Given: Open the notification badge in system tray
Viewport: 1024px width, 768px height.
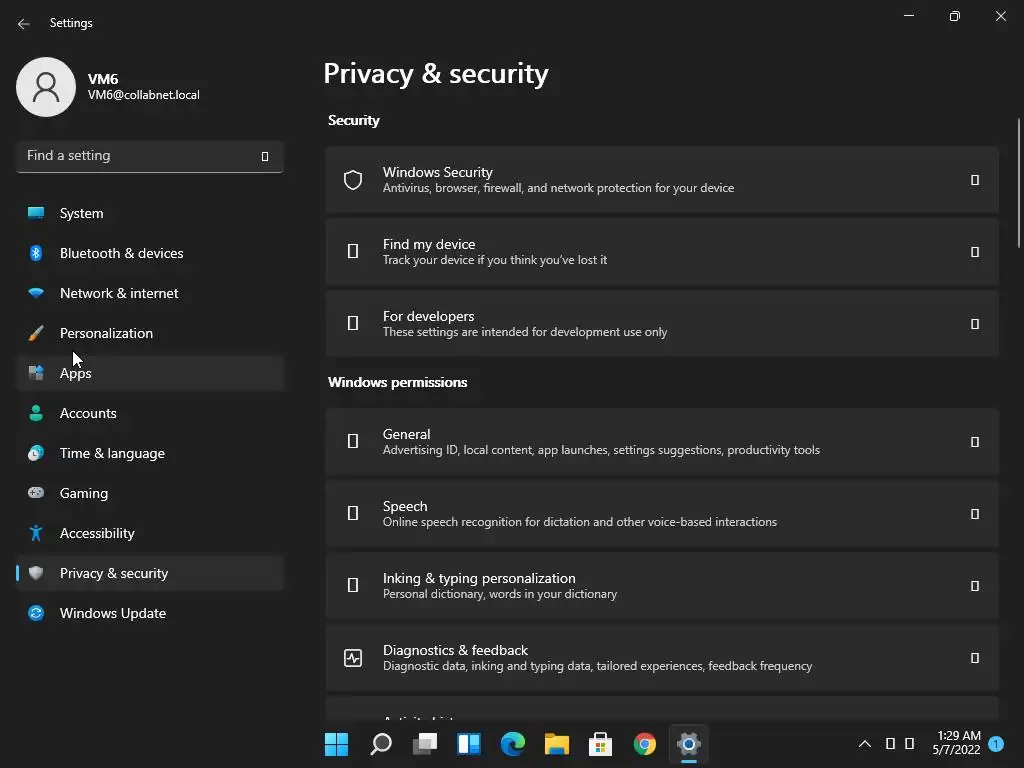Looking at the screenshot, I should 996,743.
